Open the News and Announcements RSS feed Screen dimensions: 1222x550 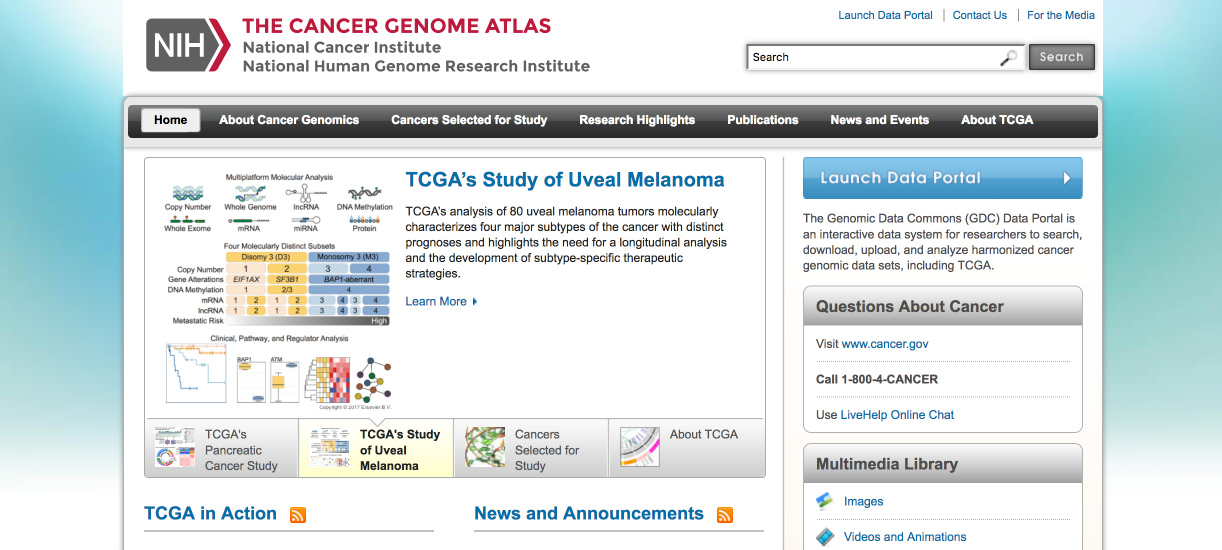[x=725, y=515]
